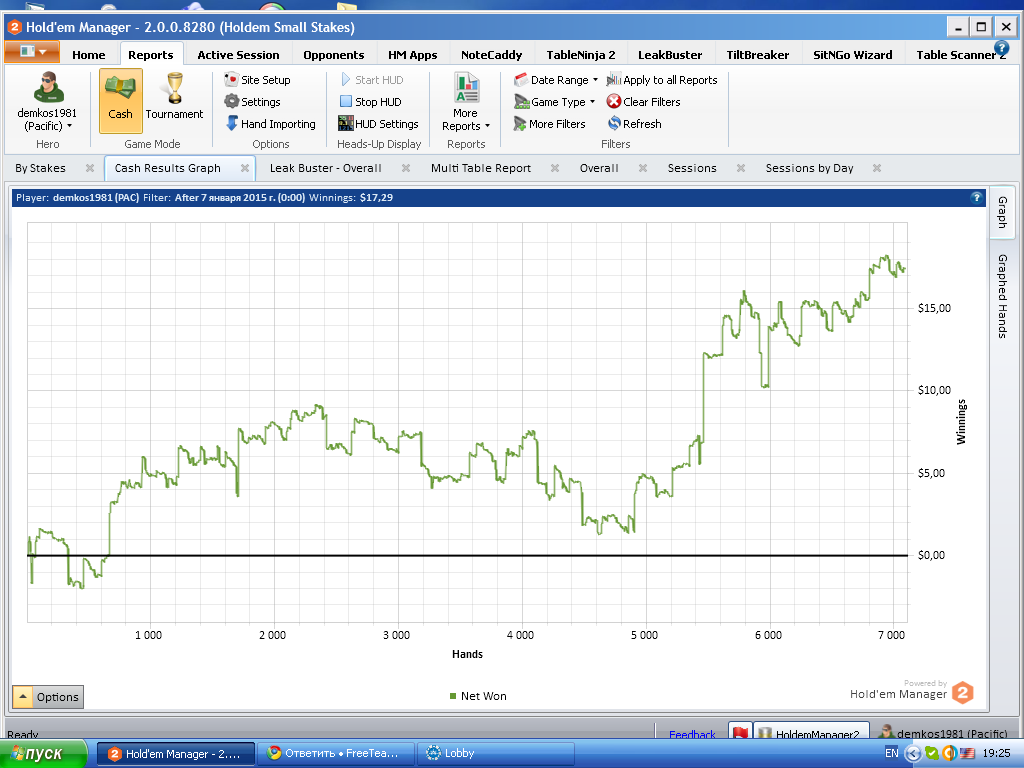1024x768 pixels.
Task: Close the Overall report tab
Action: (x=643, y=168)
